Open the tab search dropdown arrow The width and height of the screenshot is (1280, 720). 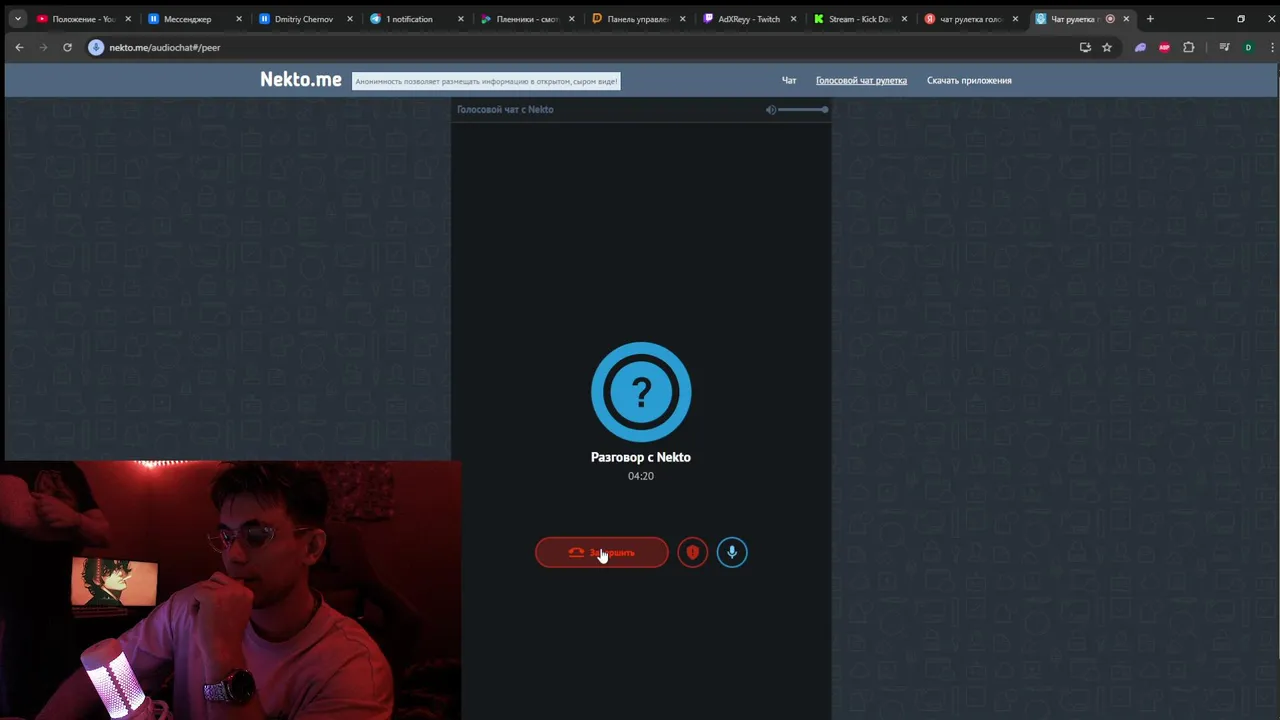pyautogui.click(x=17, y=19)
